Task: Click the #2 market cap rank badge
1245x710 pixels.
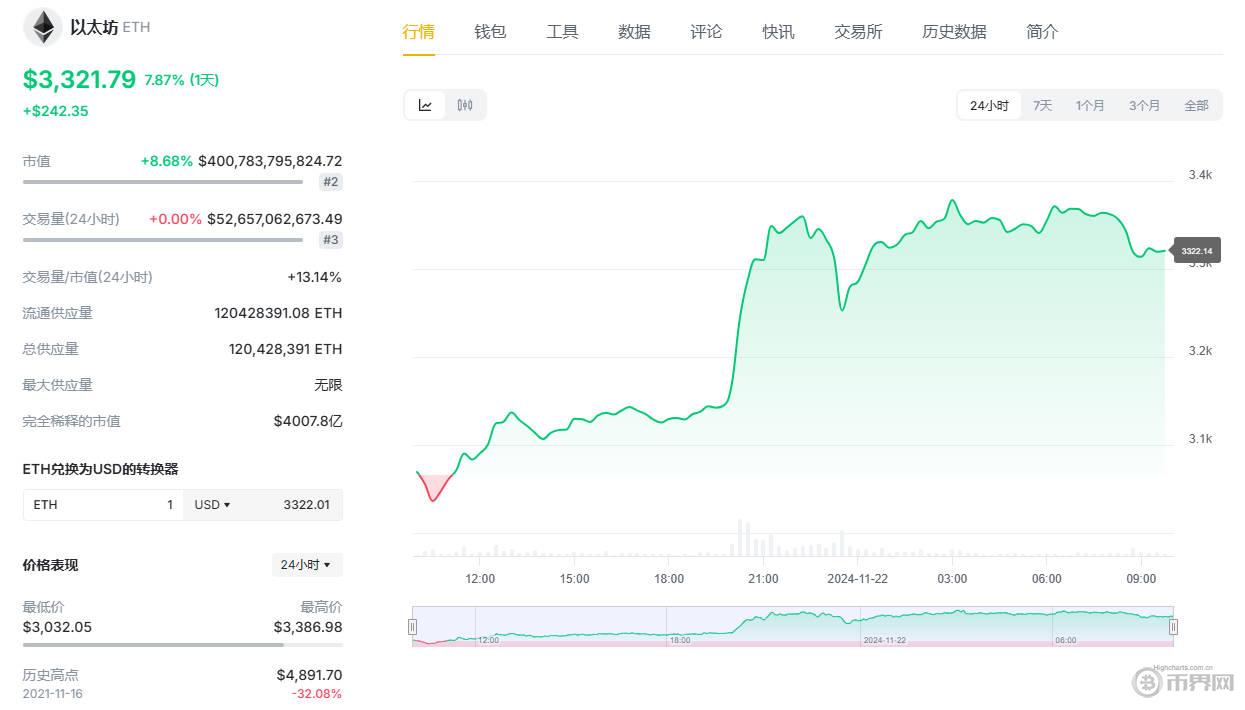Action: [x=330, y=182]
